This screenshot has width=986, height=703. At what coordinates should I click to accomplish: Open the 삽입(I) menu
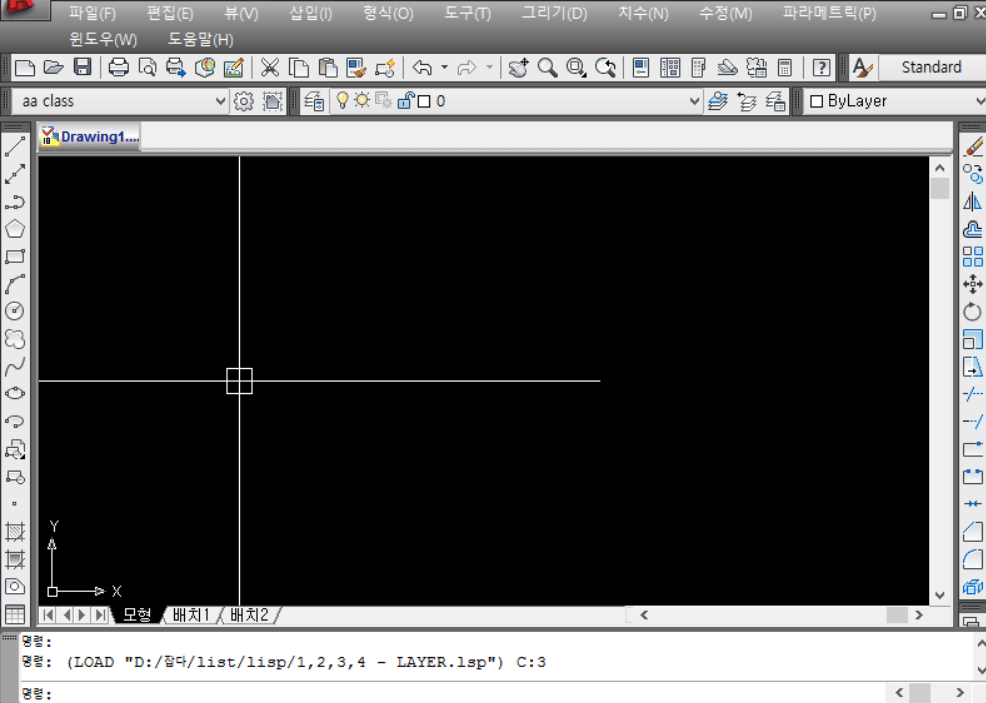pos(311,13)
